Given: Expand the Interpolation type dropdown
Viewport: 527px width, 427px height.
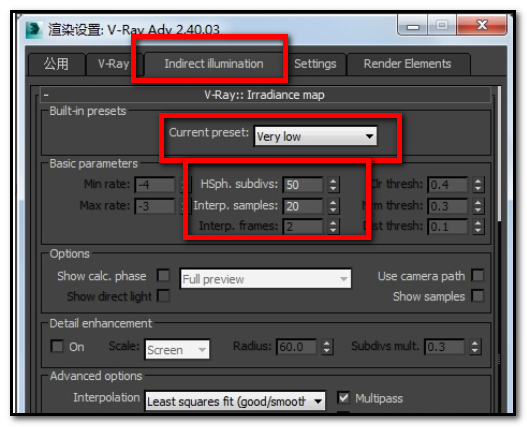Looking at the screenshot, I should [x=235, y=401].
